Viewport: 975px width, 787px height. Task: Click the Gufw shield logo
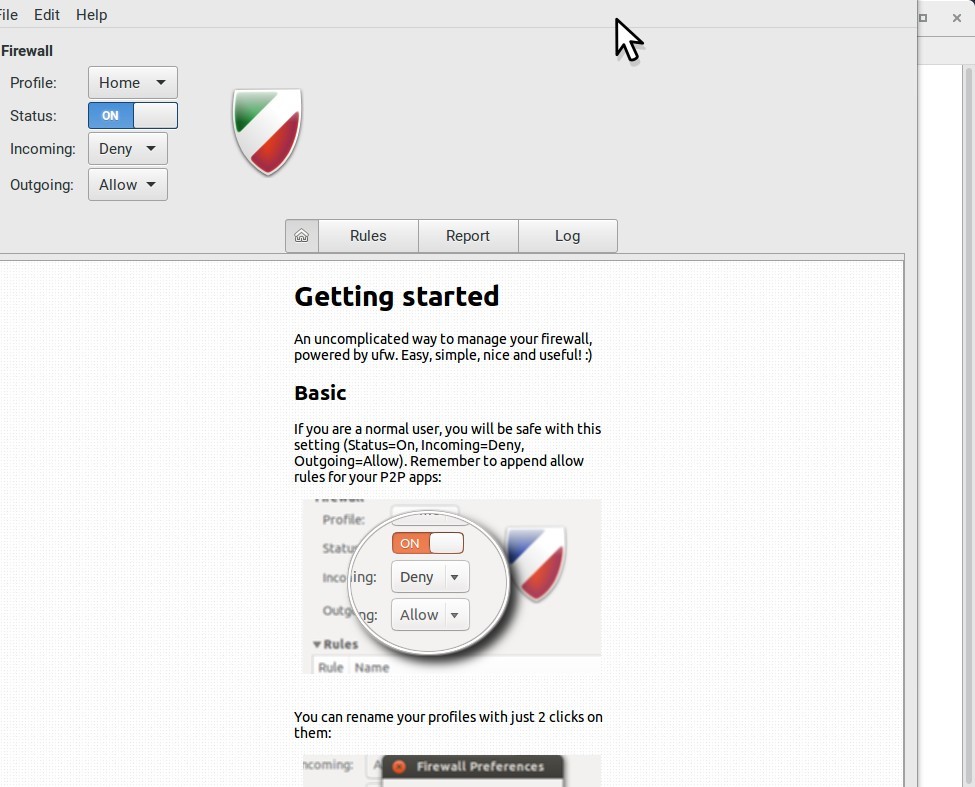click(x=267, y=131)
